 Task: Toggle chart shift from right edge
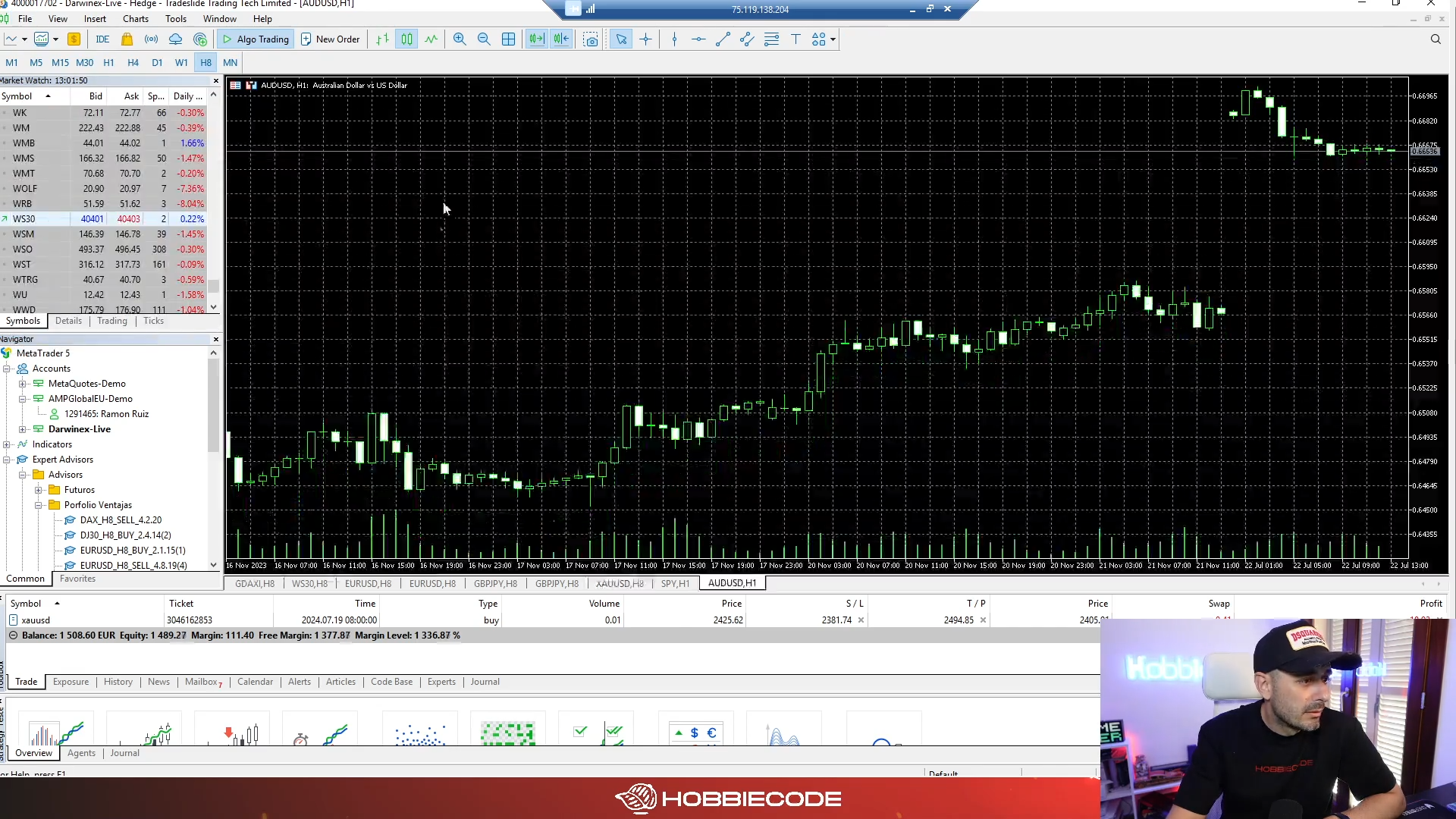click(x=561, y=39)
